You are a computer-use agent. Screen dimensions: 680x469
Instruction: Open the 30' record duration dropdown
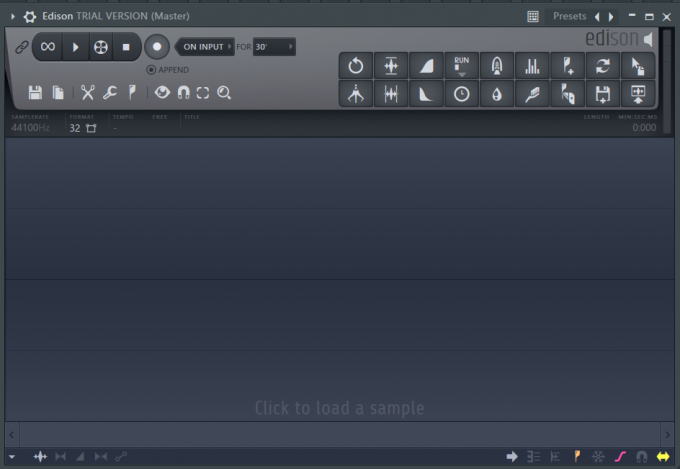click(x=274, y=46)
